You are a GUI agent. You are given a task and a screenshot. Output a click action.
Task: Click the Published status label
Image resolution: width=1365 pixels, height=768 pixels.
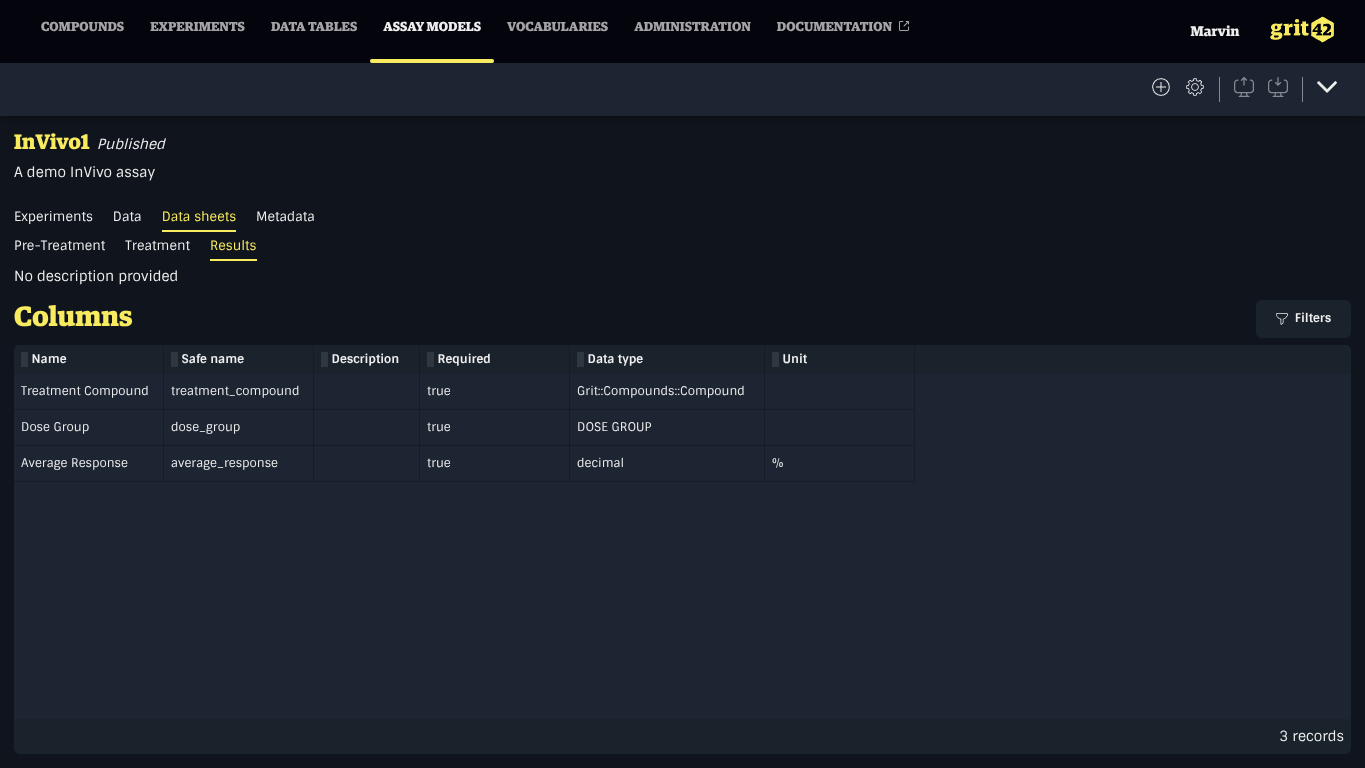(131, 144)
